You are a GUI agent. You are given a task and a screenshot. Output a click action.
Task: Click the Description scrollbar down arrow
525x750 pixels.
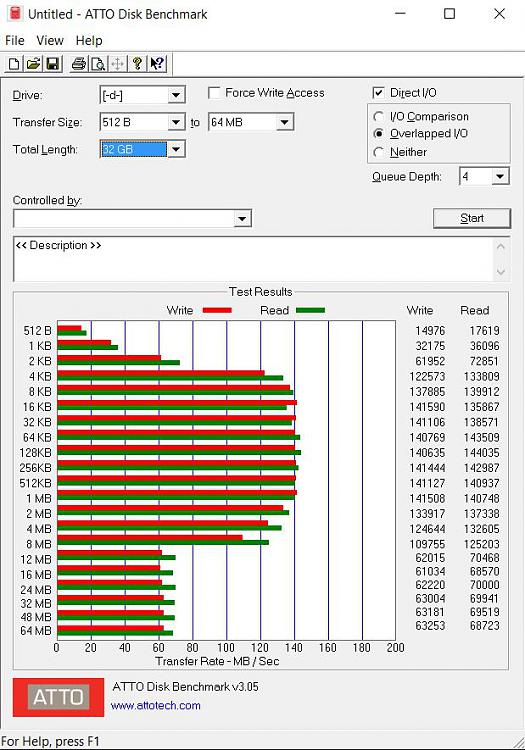tap(501, 272)
